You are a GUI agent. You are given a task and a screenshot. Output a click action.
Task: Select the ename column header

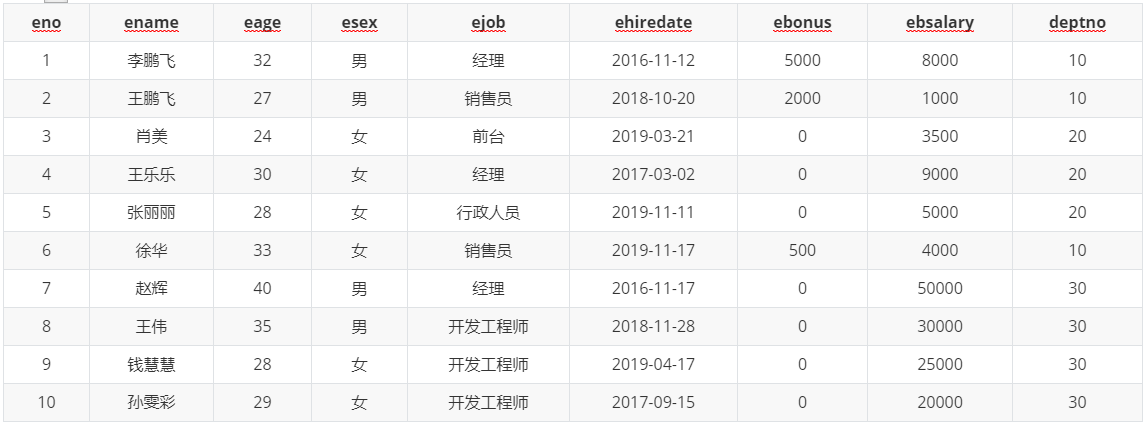151,23
